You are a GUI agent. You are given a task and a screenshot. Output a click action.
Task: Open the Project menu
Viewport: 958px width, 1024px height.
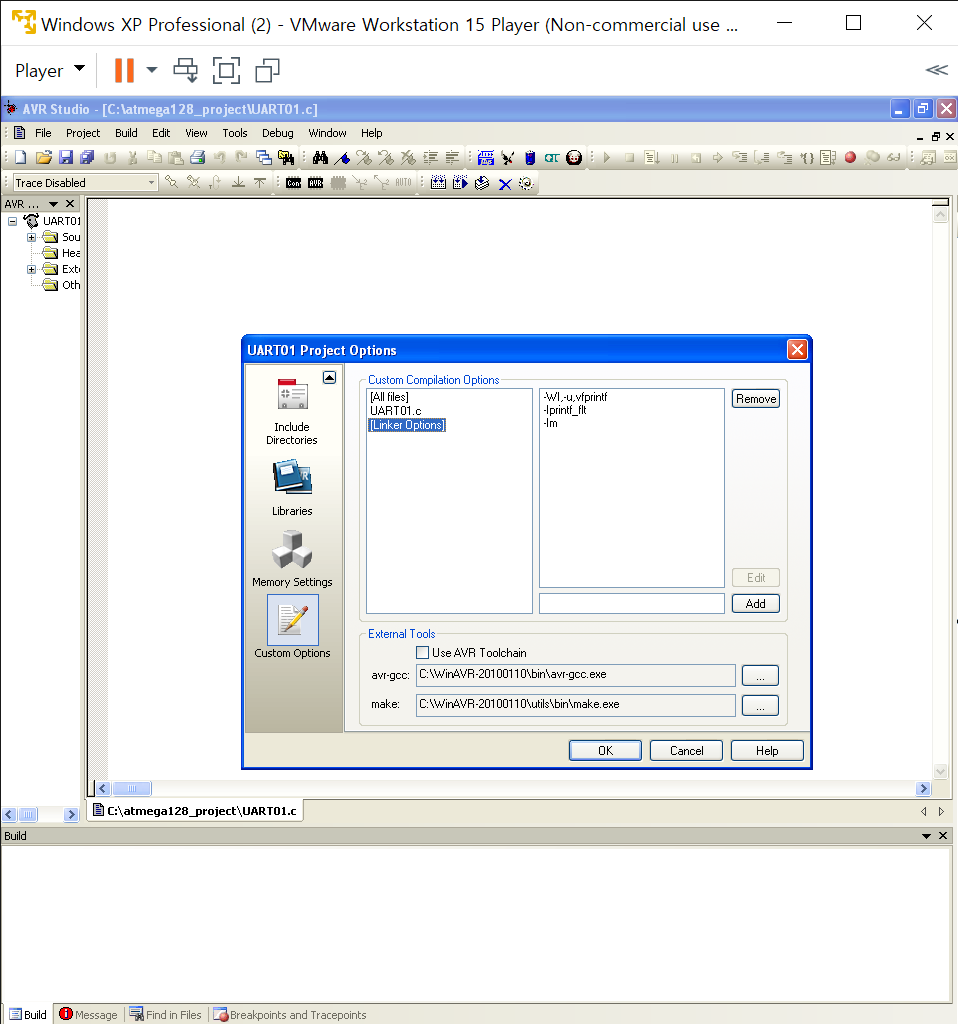point(83,133)
